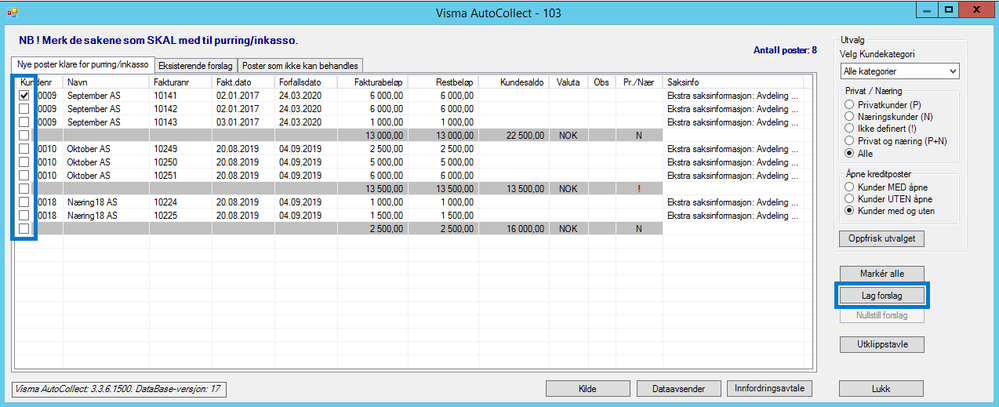Viewport: 999px width, 407px height.
Task: Click the Dataavsender button
Action: tap(679, 388)
